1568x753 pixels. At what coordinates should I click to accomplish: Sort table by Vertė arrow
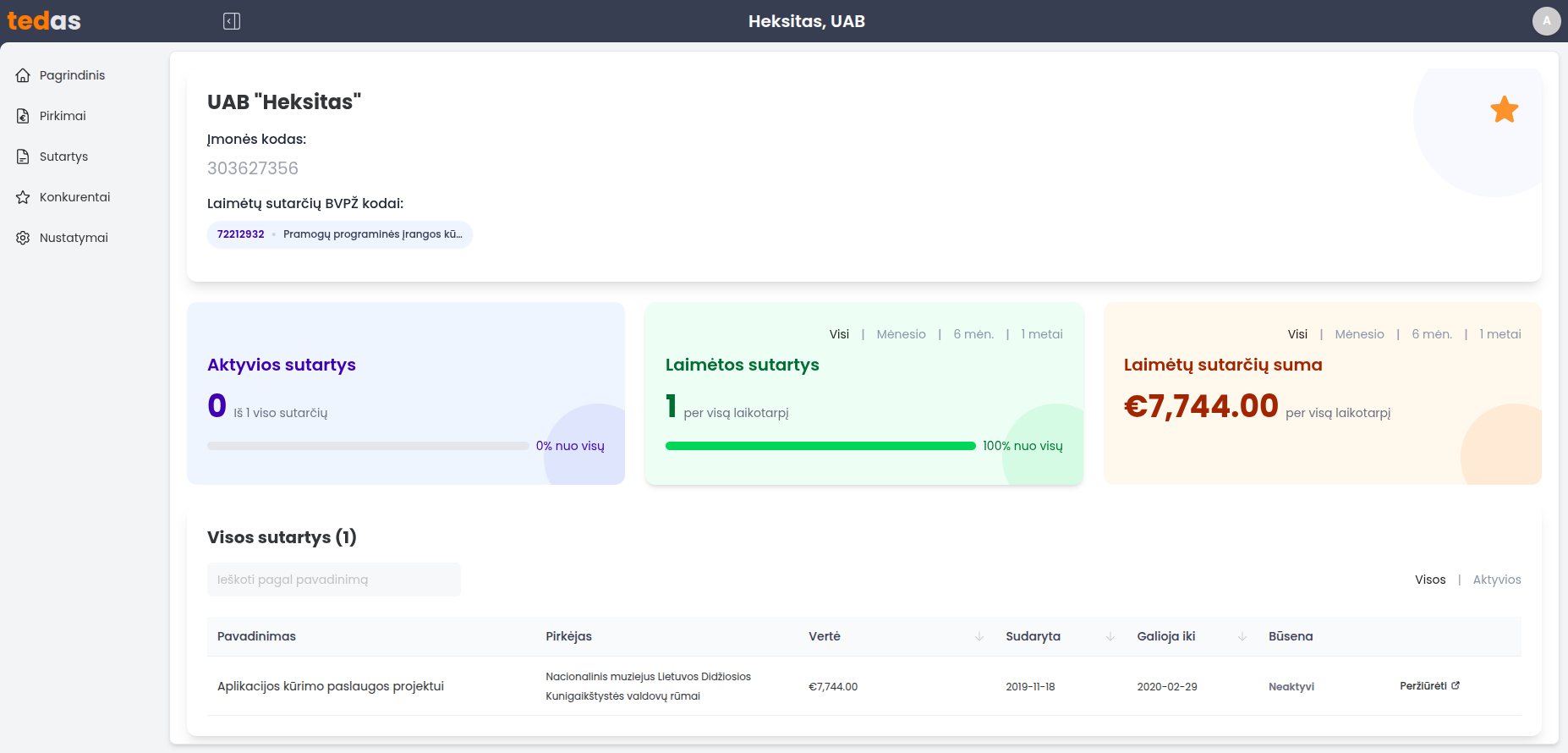pos(979,636)
